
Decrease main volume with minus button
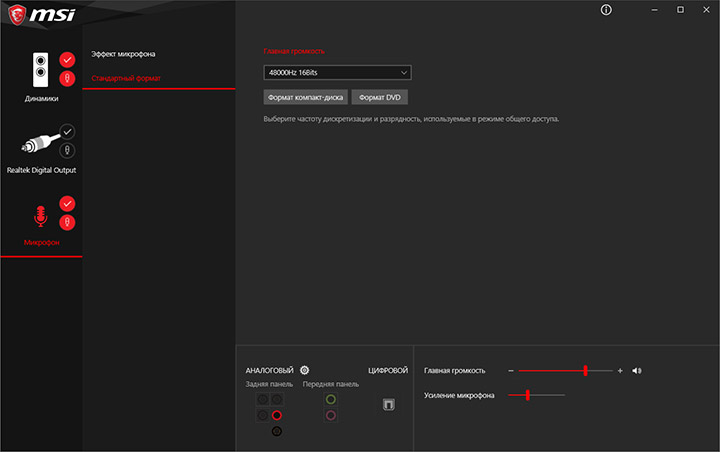511,371
